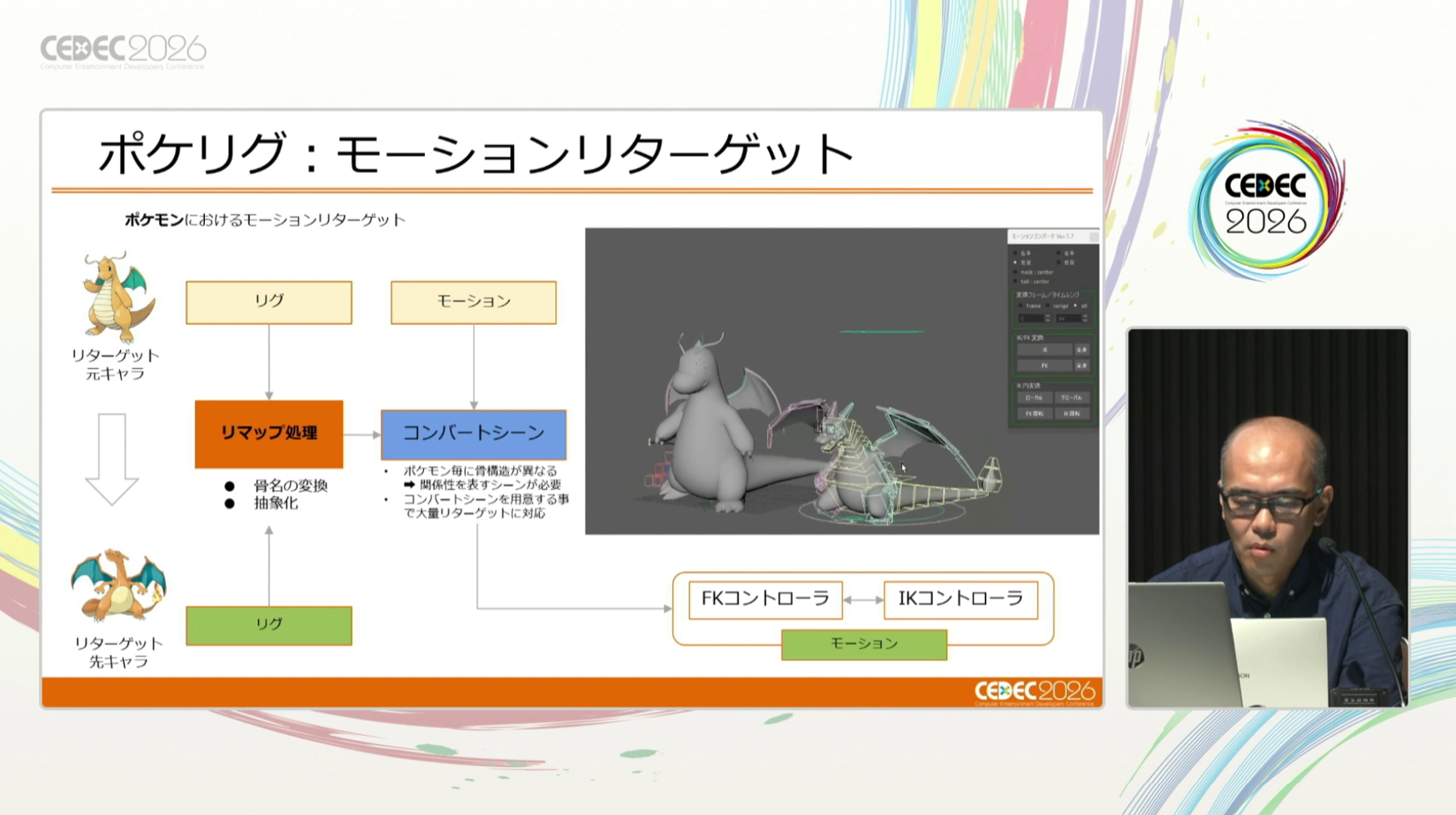Click the ポケモン毎に骨構造が異なる bullet
The image size is (1456, 815).
pos(480,471)
